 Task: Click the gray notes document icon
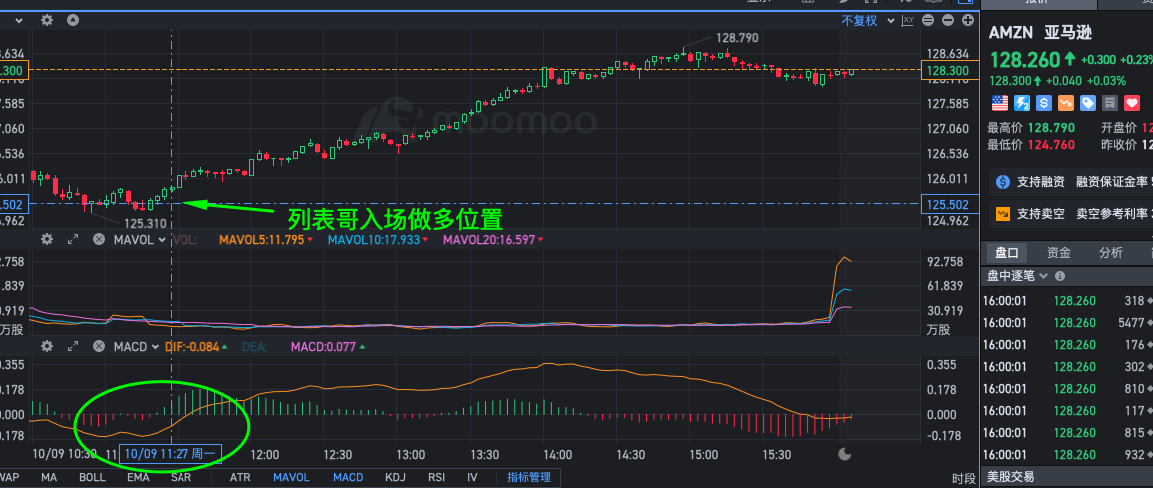coord(1110,103)
